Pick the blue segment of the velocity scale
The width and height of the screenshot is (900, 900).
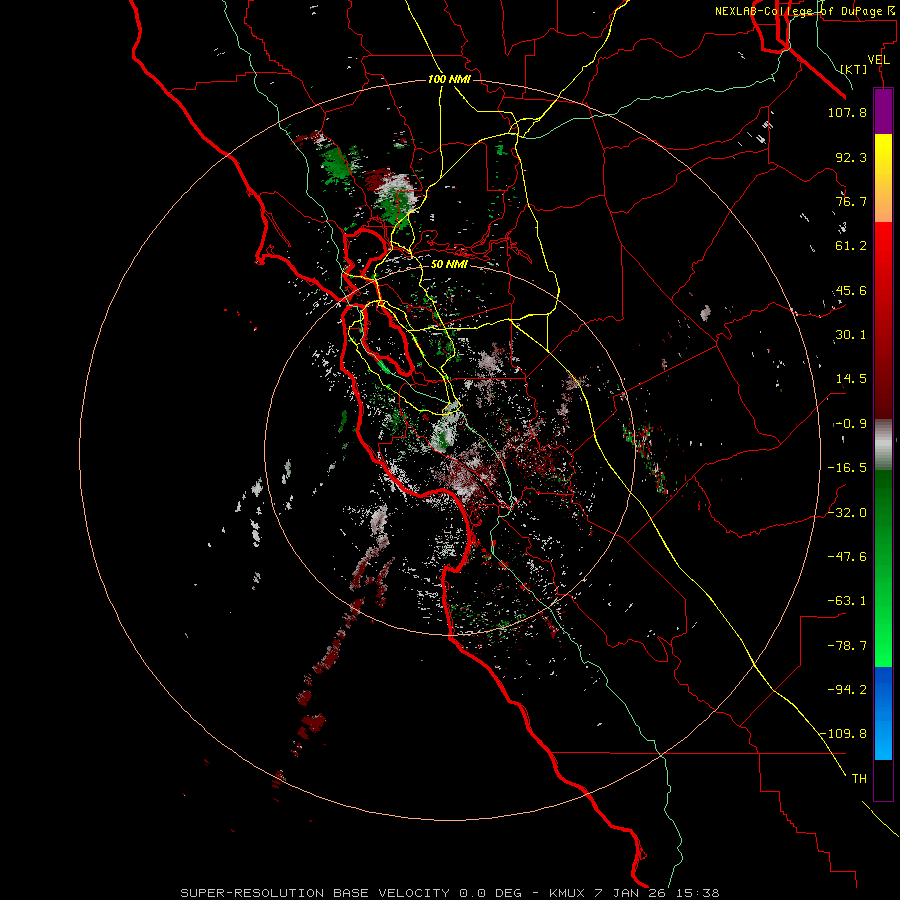coord(883,713)
